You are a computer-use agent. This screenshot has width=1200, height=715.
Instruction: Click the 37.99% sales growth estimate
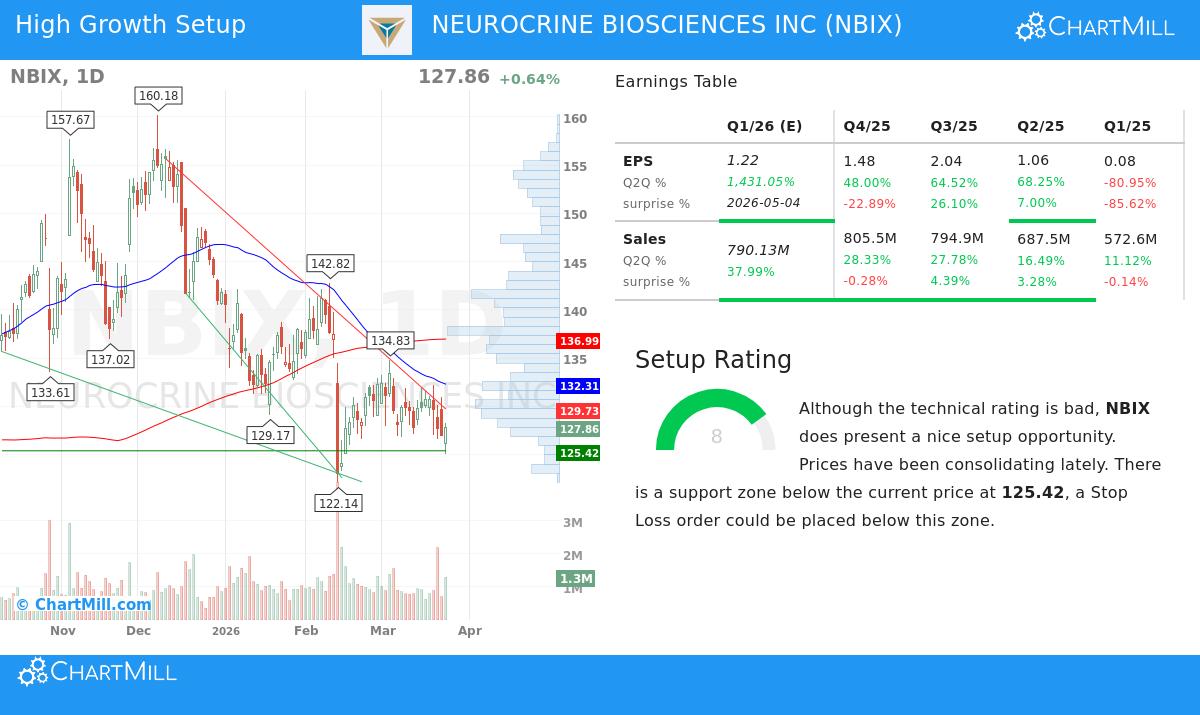coord(751,272)
